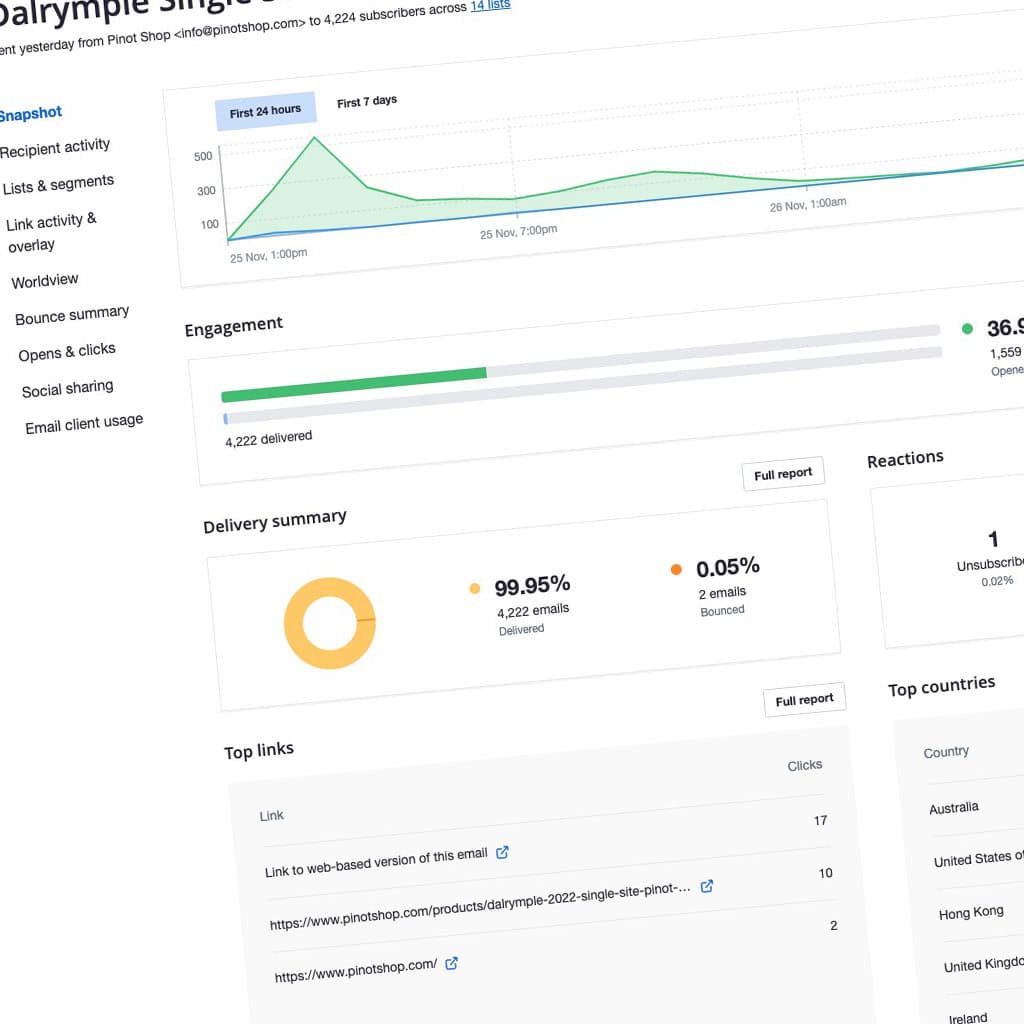The image size is (1024, 1024).
Task: Navigate to Opens & clicks
Action: pos(67,352)
